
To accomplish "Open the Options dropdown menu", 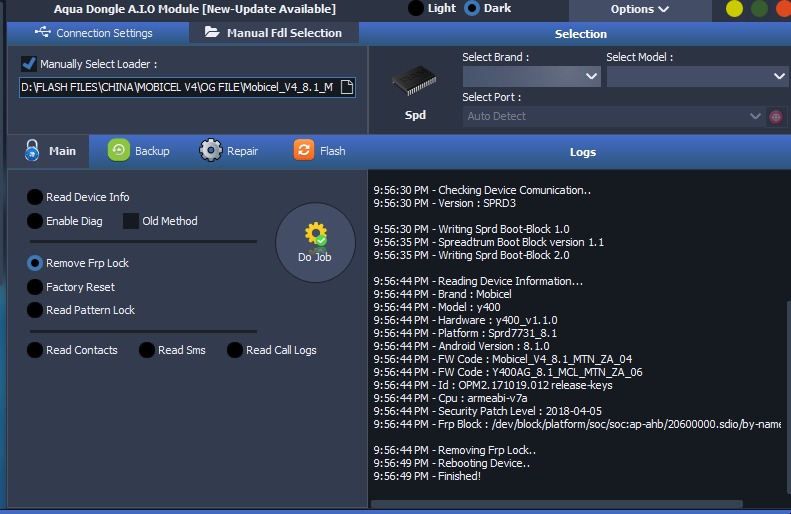I will point(640,9).
